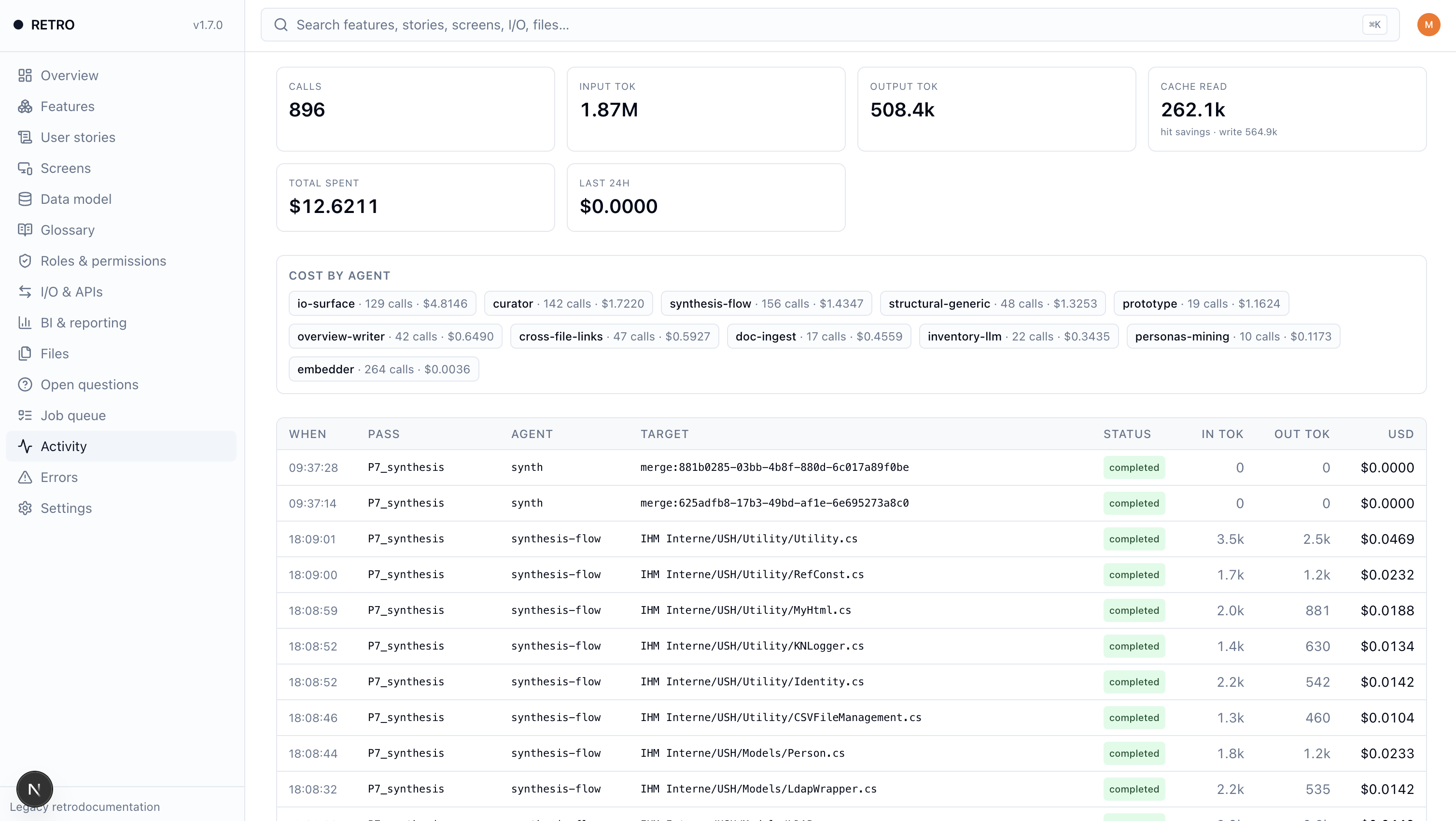Click target merge:881b0285-03bb-4b8f-880d-6c017a89f0be

774,467
